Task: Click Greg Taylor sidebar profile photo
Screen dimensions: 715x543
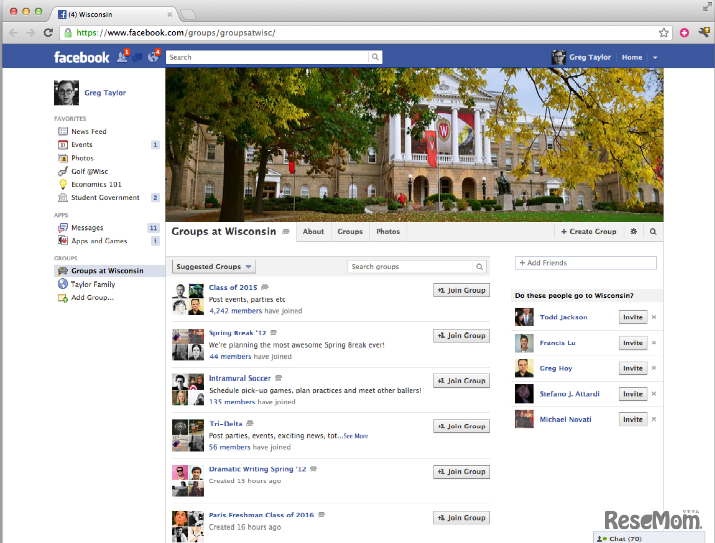Action: (66, 93)
